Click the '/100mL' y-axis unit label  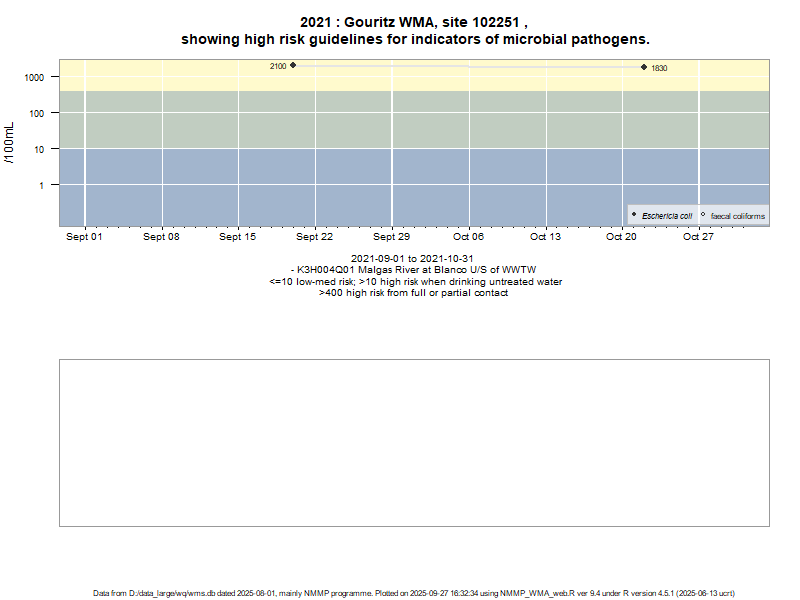coord(10,144)
